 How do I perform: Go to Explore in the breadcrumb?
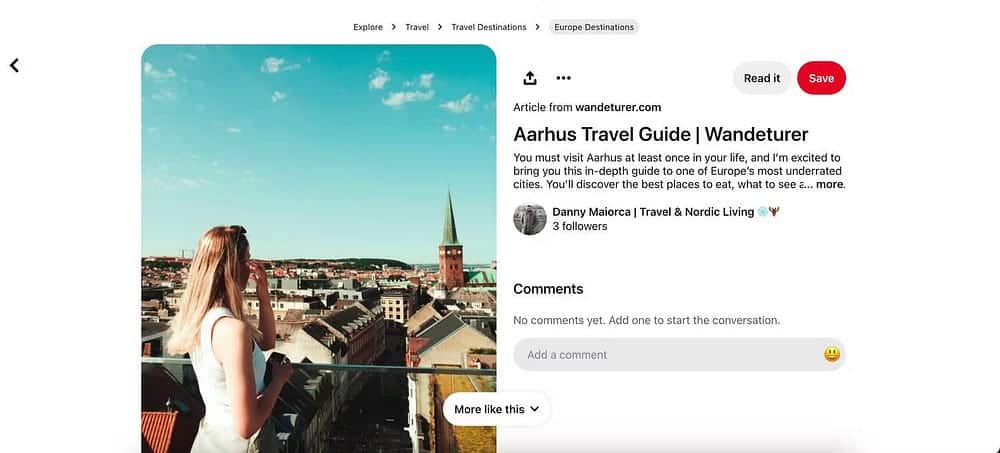click(368, 27)
